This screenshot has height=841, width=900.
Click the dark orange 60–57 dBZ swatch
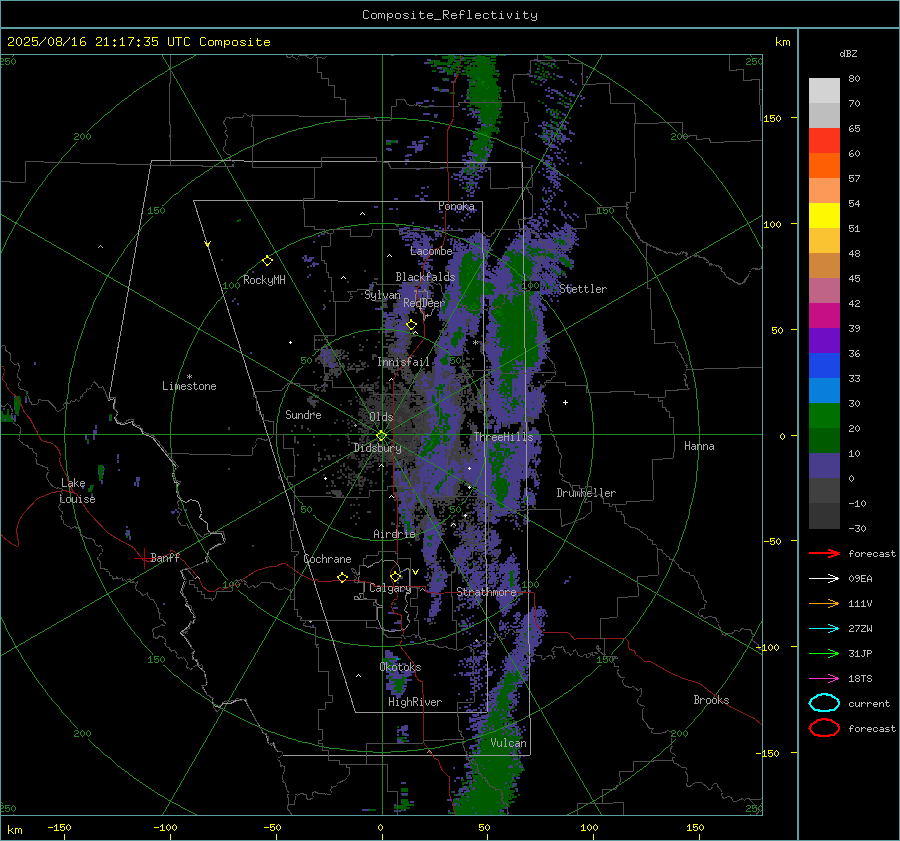[824, 166]
